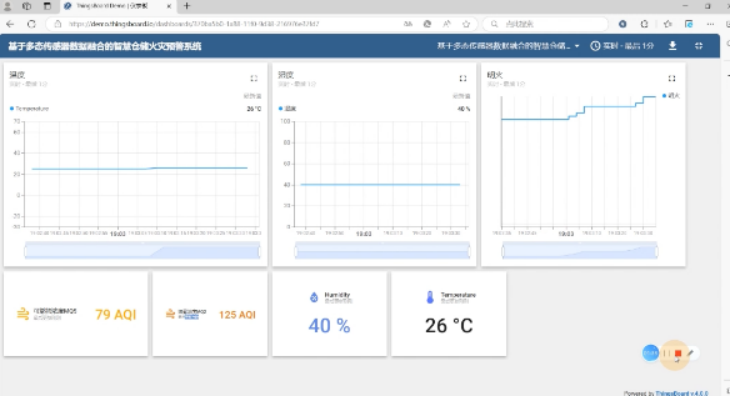Export the dashboard with download icon
Viewport: 730px width, 397px height.
point(672,46)
